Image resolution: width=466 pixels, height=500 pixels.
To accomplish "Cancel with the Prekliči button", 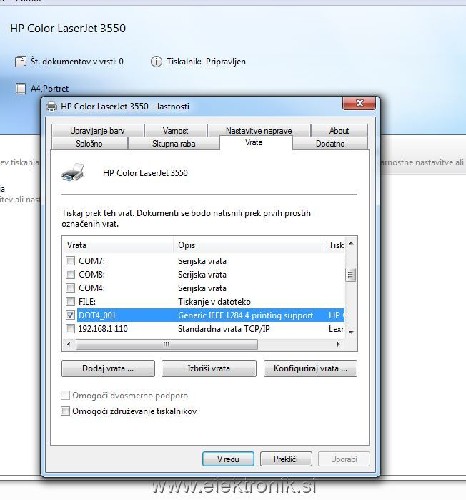I will click(x=286, y=459).
